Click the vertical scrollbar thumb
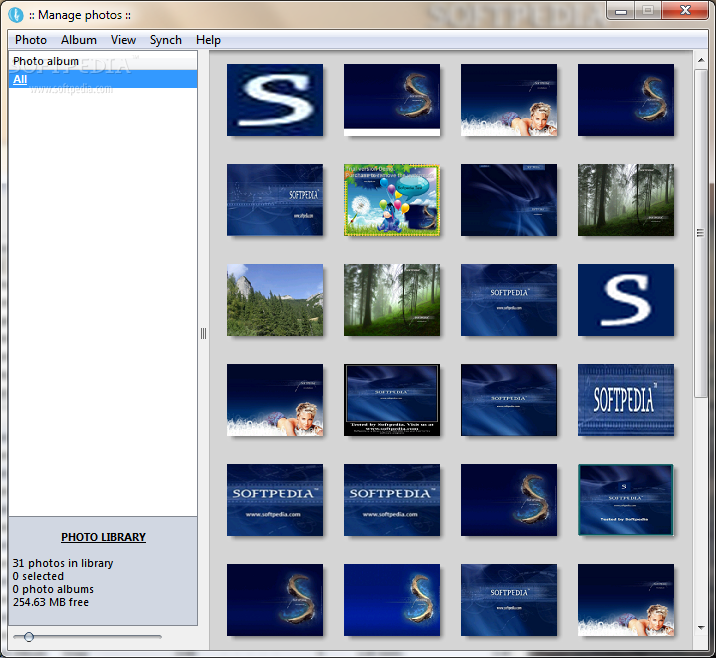Viewport: 716px width, 658px height. pyautogui.click(x=700, y=233)
